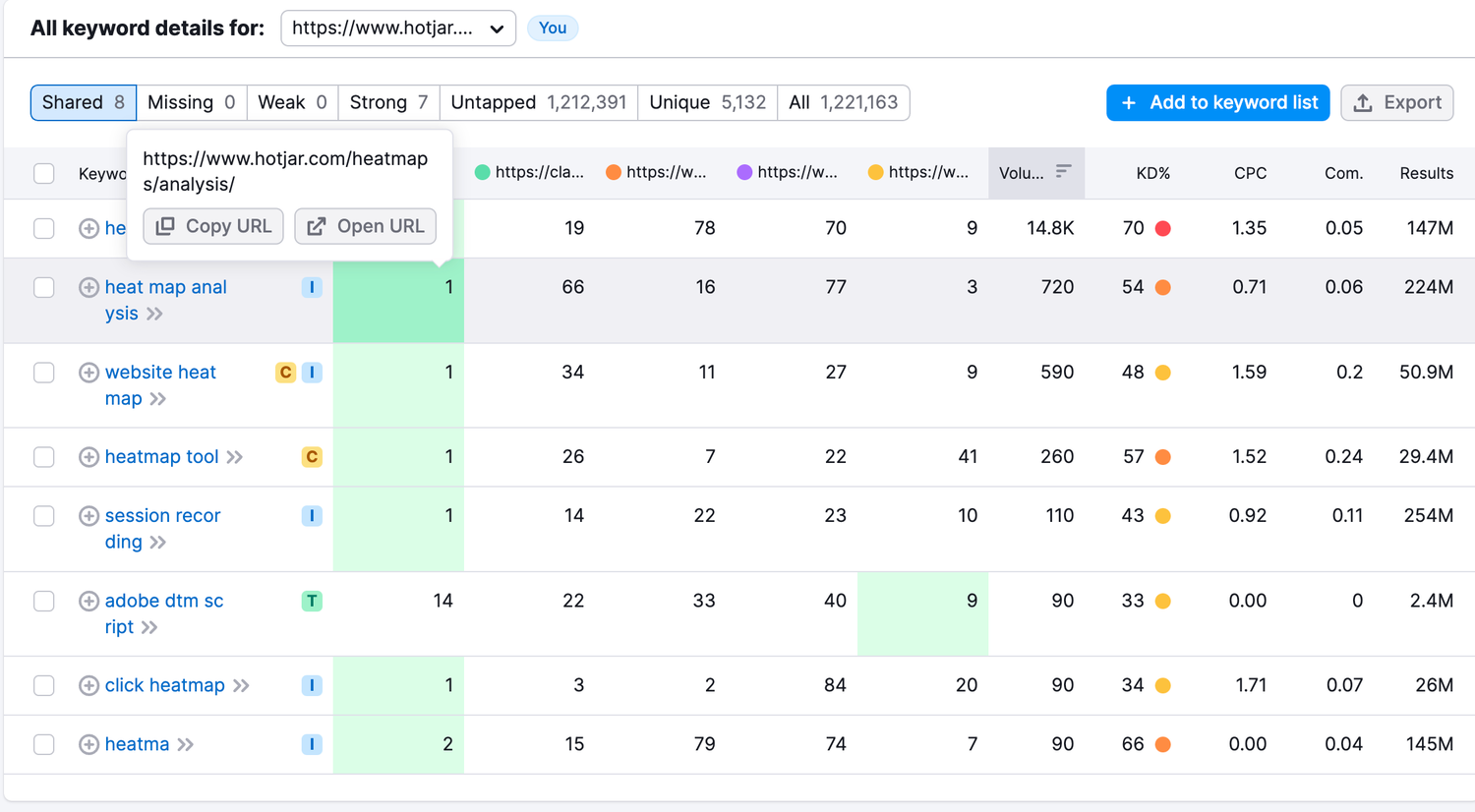Image resolution: width=1475 pixels, height=812 pixels.
Task: Click Copy URL in the tooltip
Action: pos(213,226)
